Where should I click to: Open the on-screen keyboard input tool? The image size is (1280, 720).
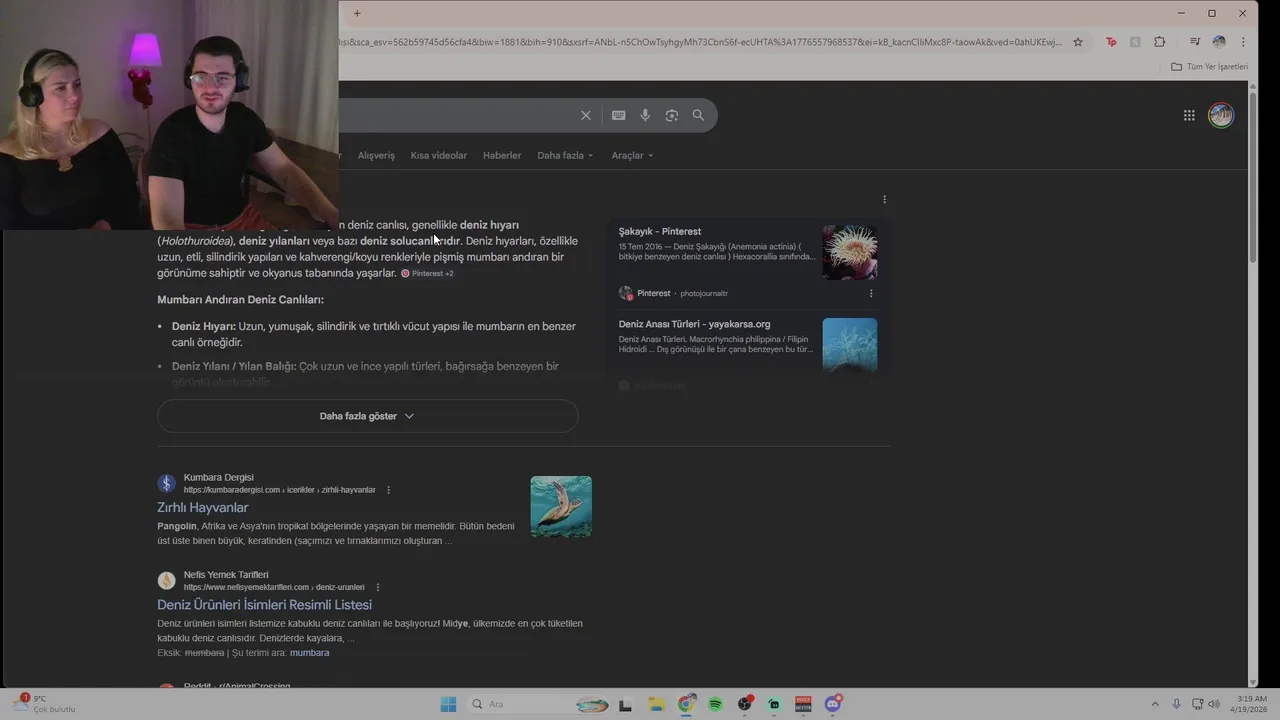619,115
